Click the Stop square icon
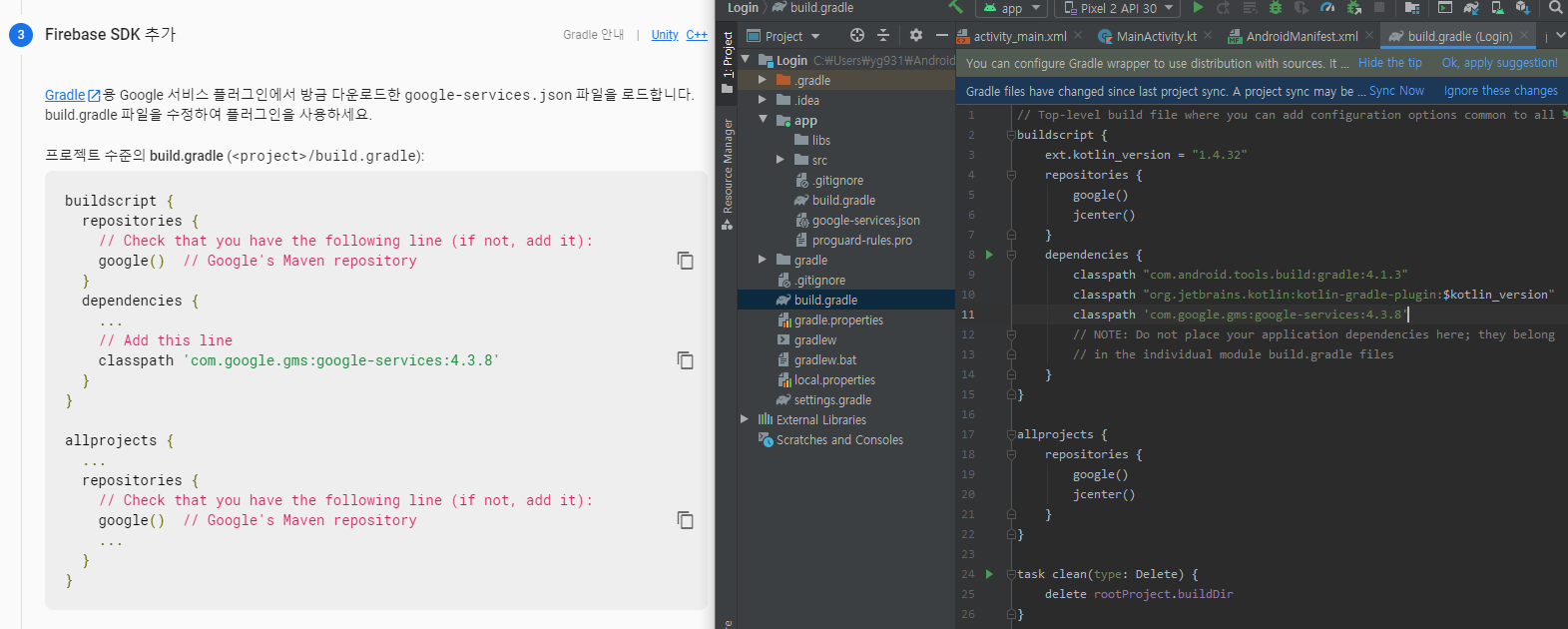Screen dimensions: 1568x629 pos(1379,7)
